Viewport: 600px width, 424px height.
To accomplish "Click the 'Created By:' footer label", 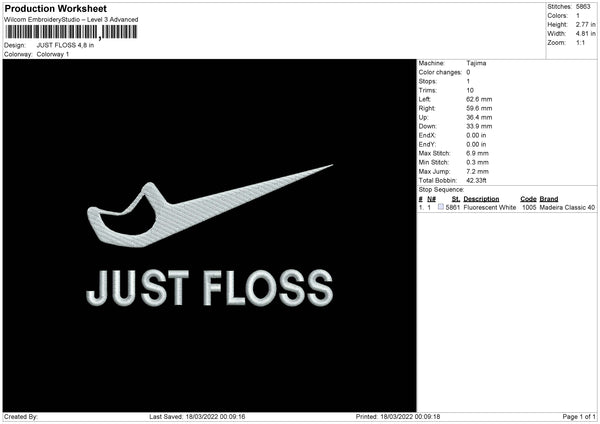I will [x=21, y=417].
